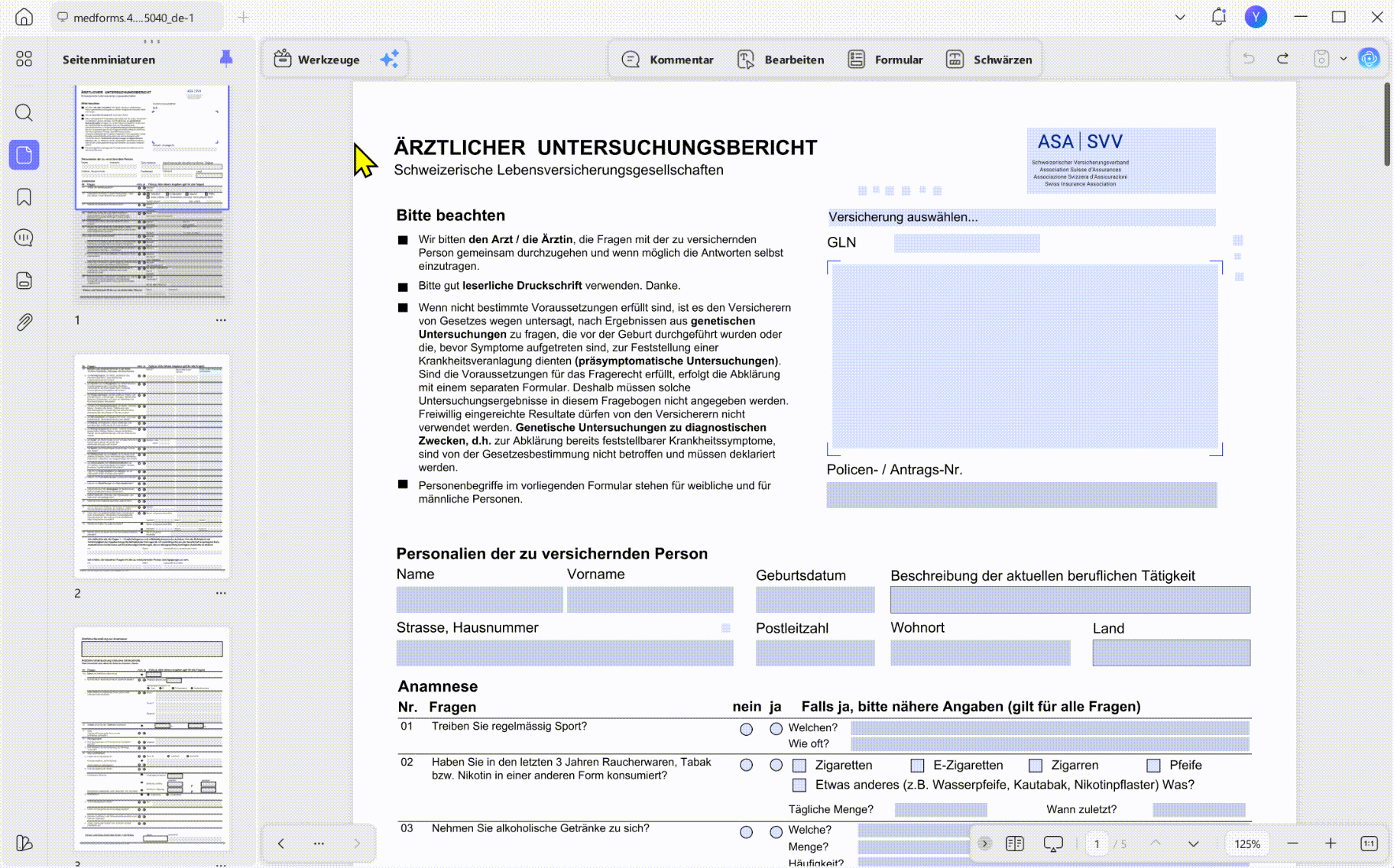Switch to the Kommentar tab

[667, 59]
